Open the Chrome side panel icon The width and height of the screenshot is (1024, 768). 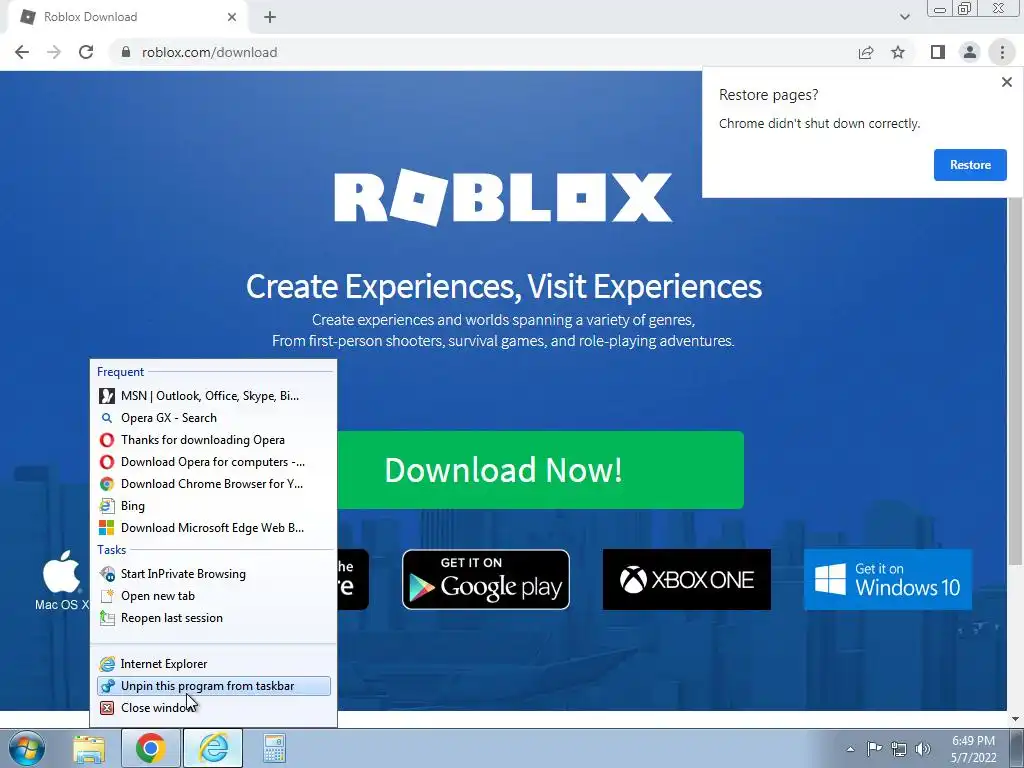[938, 52]
